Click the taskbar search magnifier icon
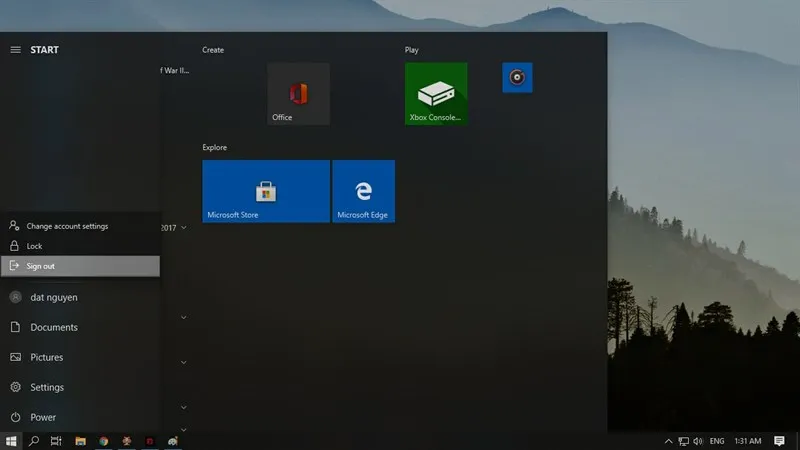This screenshot has height=450, width=800. point(34,441)
